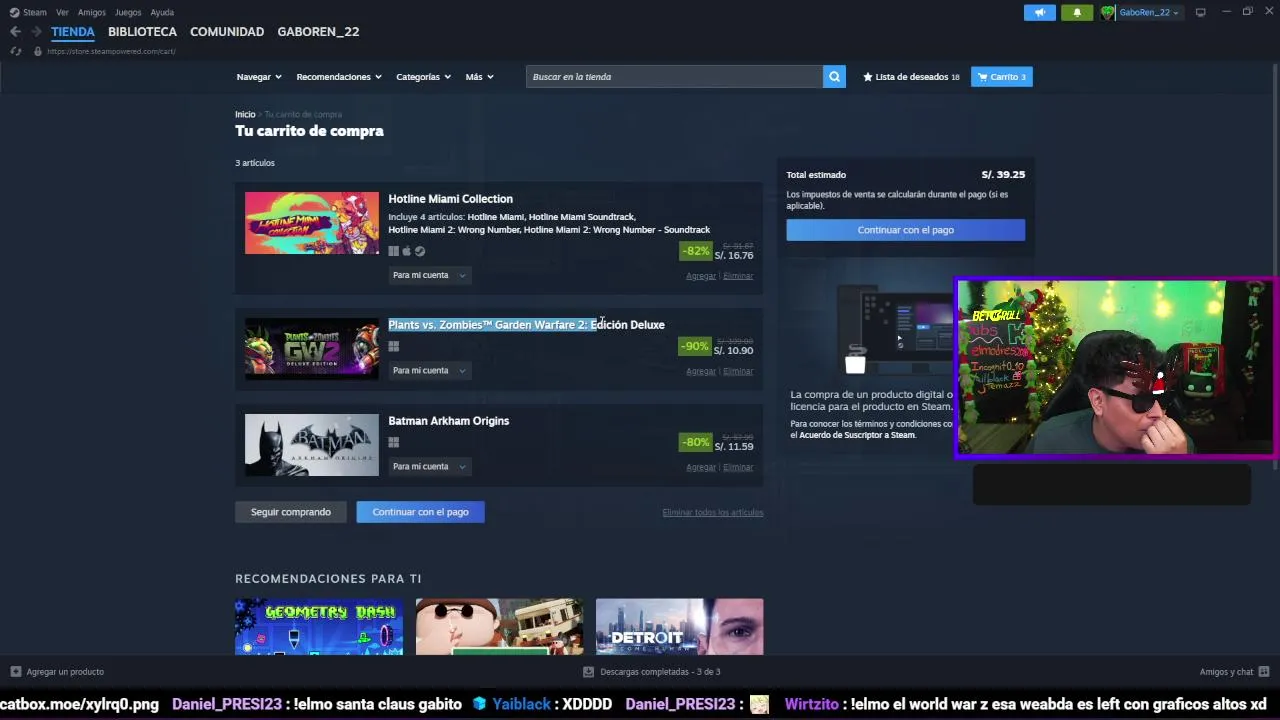Expand the Navegar store menu
This screenshot has width=1280, height=720.
click(259, 77)
